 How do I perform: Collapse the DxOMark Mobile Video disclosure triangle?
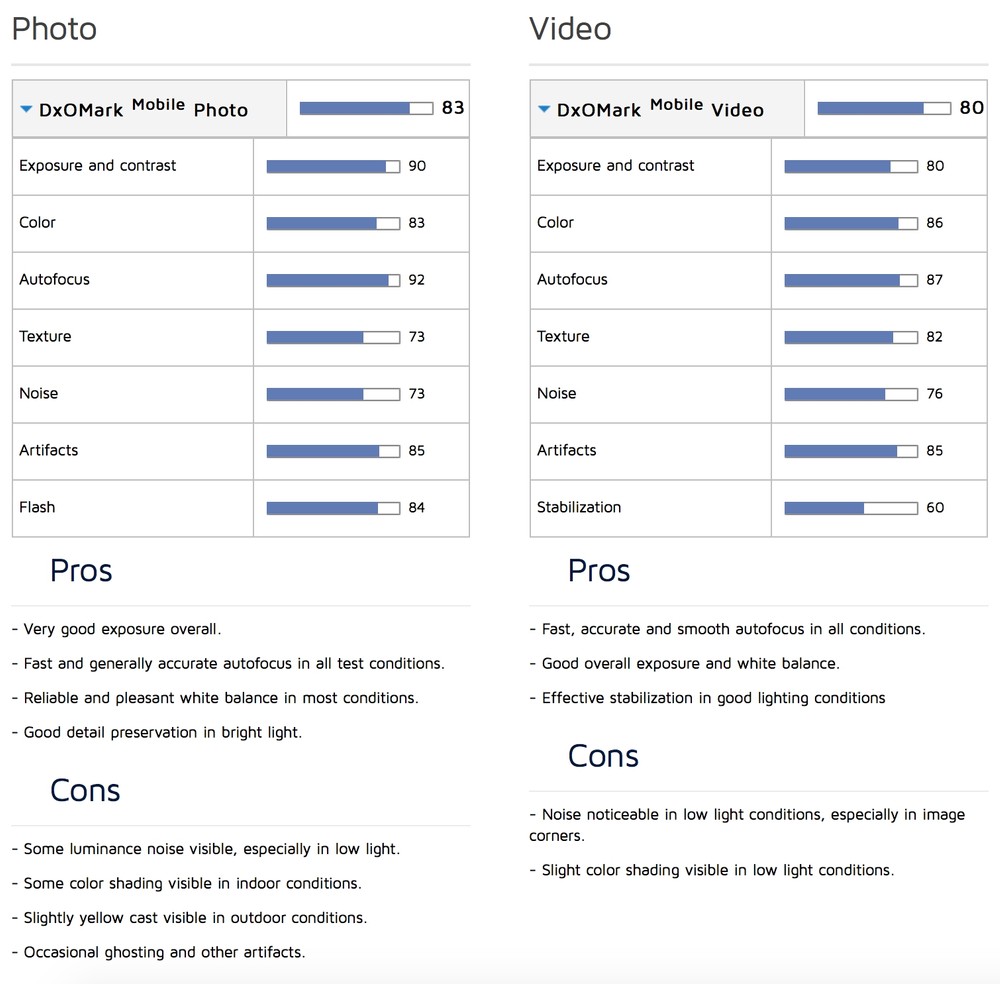point(544,109)
